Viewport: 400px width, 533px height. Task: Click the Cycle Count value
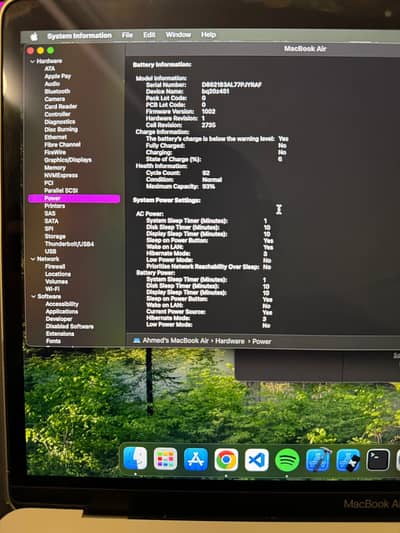[206, 173]
